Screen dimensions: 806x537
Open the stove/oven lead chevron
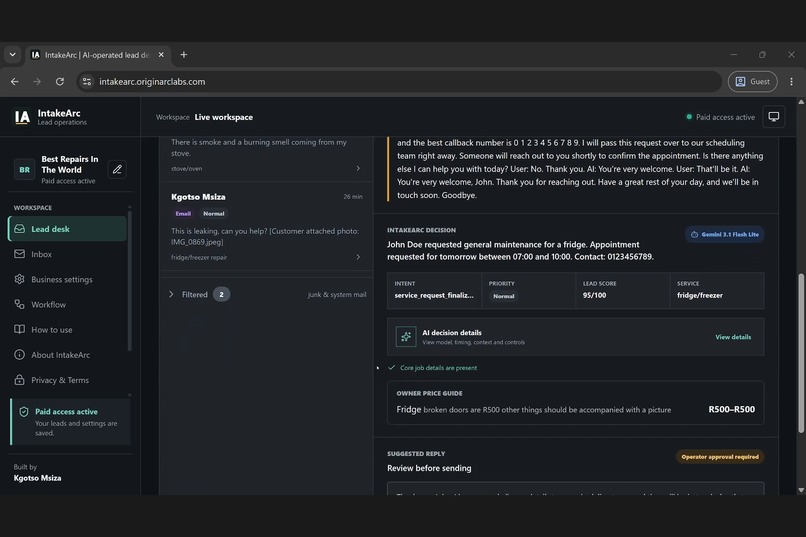point(358,169)
